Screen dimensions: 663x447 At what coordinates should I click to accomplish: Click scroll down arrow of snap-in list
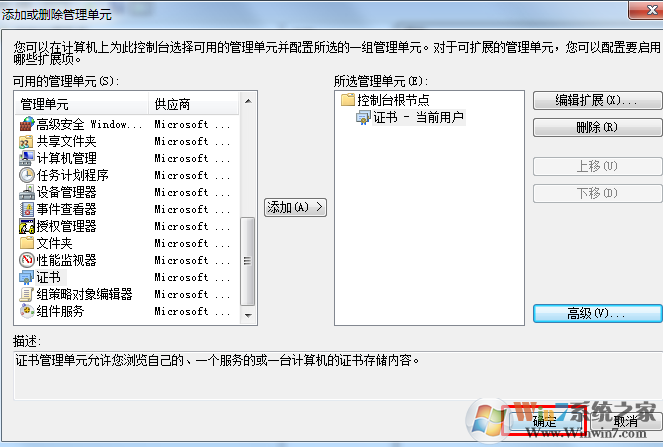coord(248,315)
